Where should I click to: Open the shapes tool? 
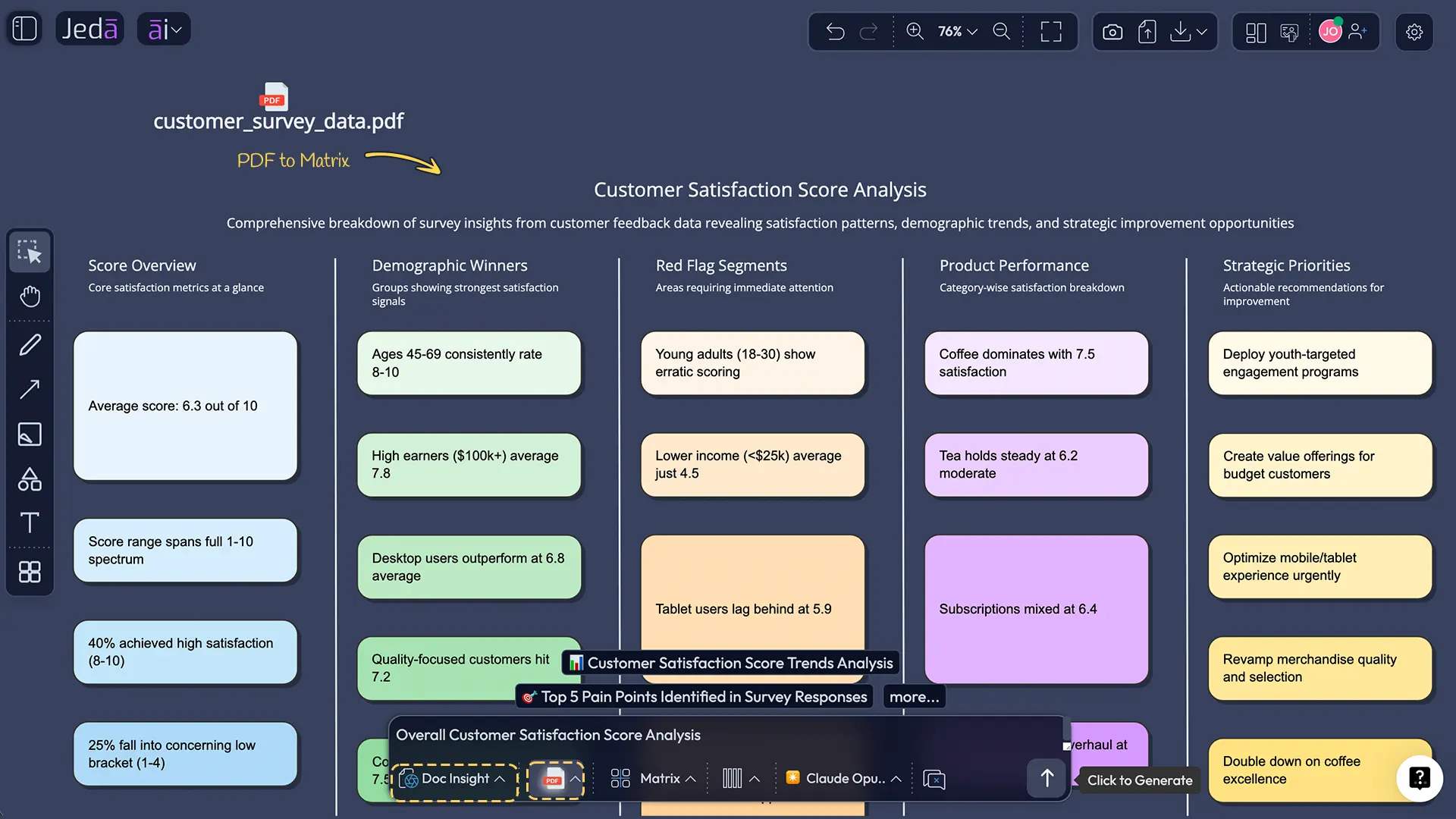(30, 479)
